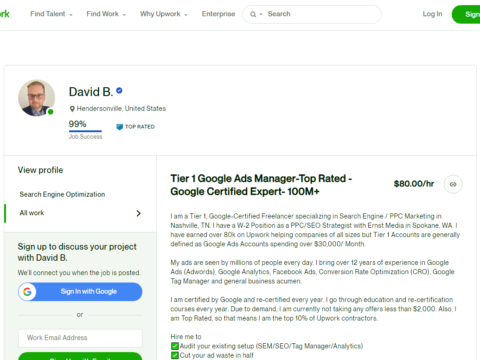
Task: Click the Audit your existing setup checkmark
Action: coord(175,346)
